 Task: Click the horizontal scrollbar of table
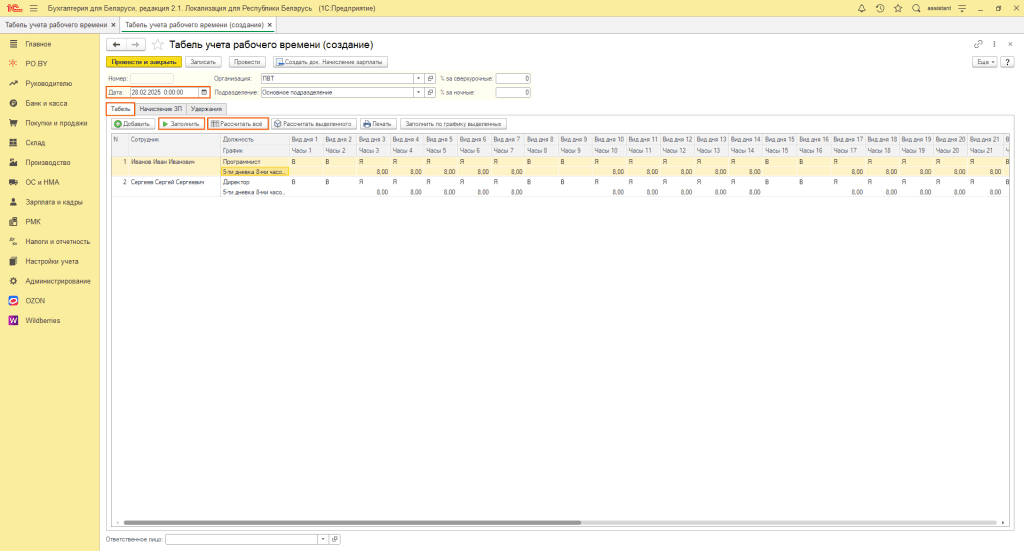pos(352,522)
